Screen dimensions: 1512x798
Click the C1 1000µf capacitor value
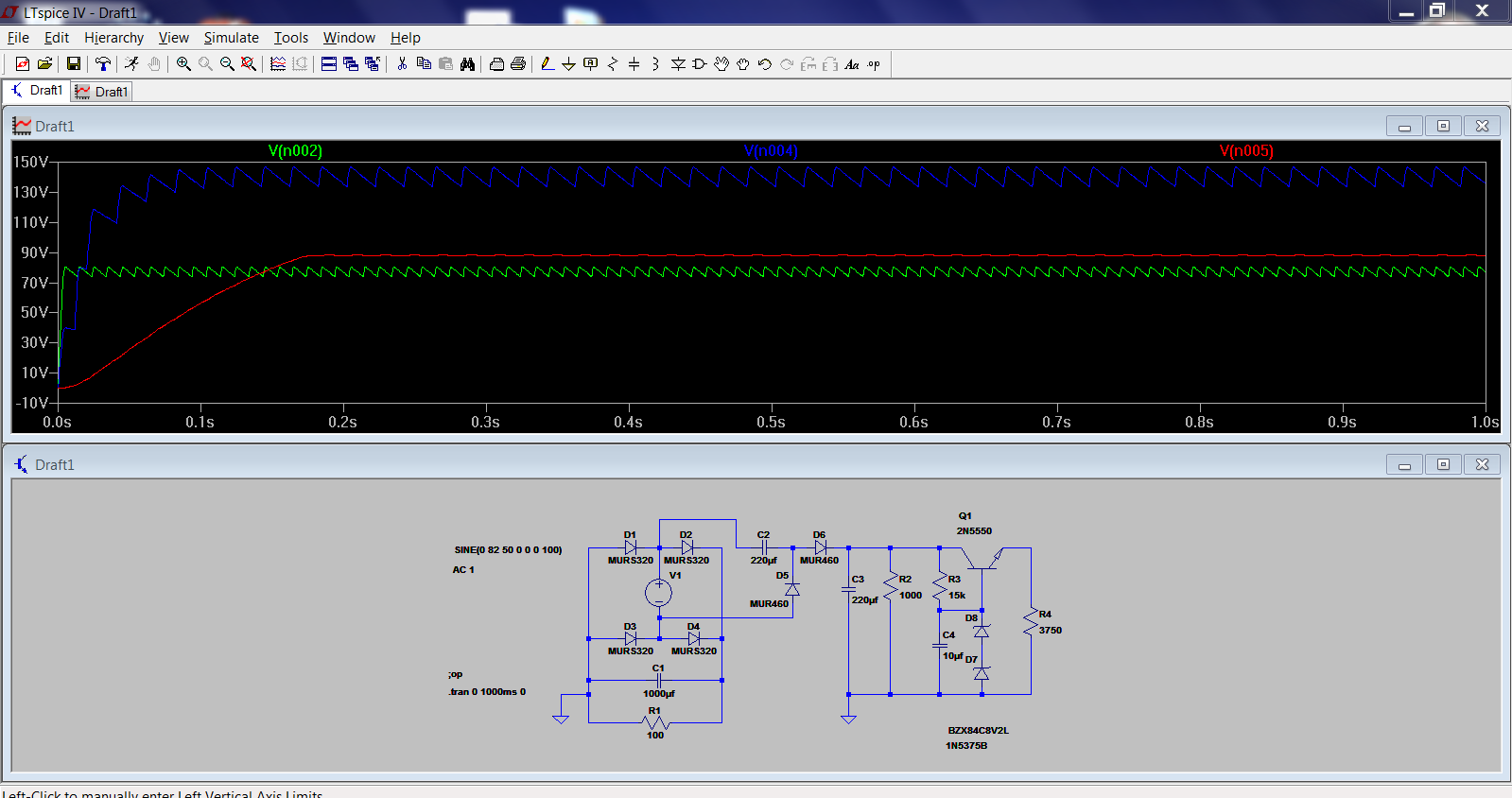point(659,693)
